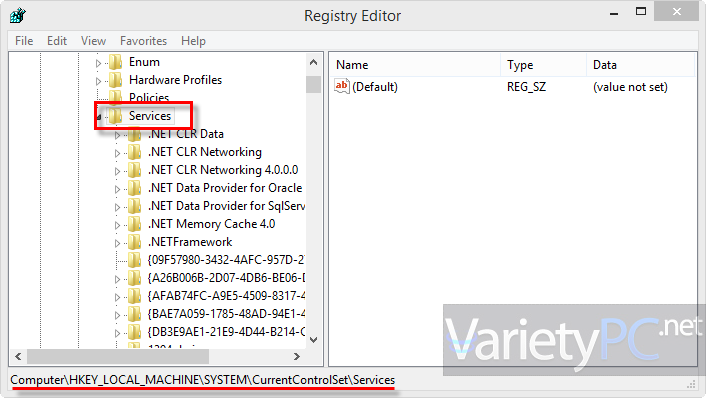This screenshot has height=398, width=706.
Task: Click the Registry Editor title bar icon
Action: (x=18, y=16)
